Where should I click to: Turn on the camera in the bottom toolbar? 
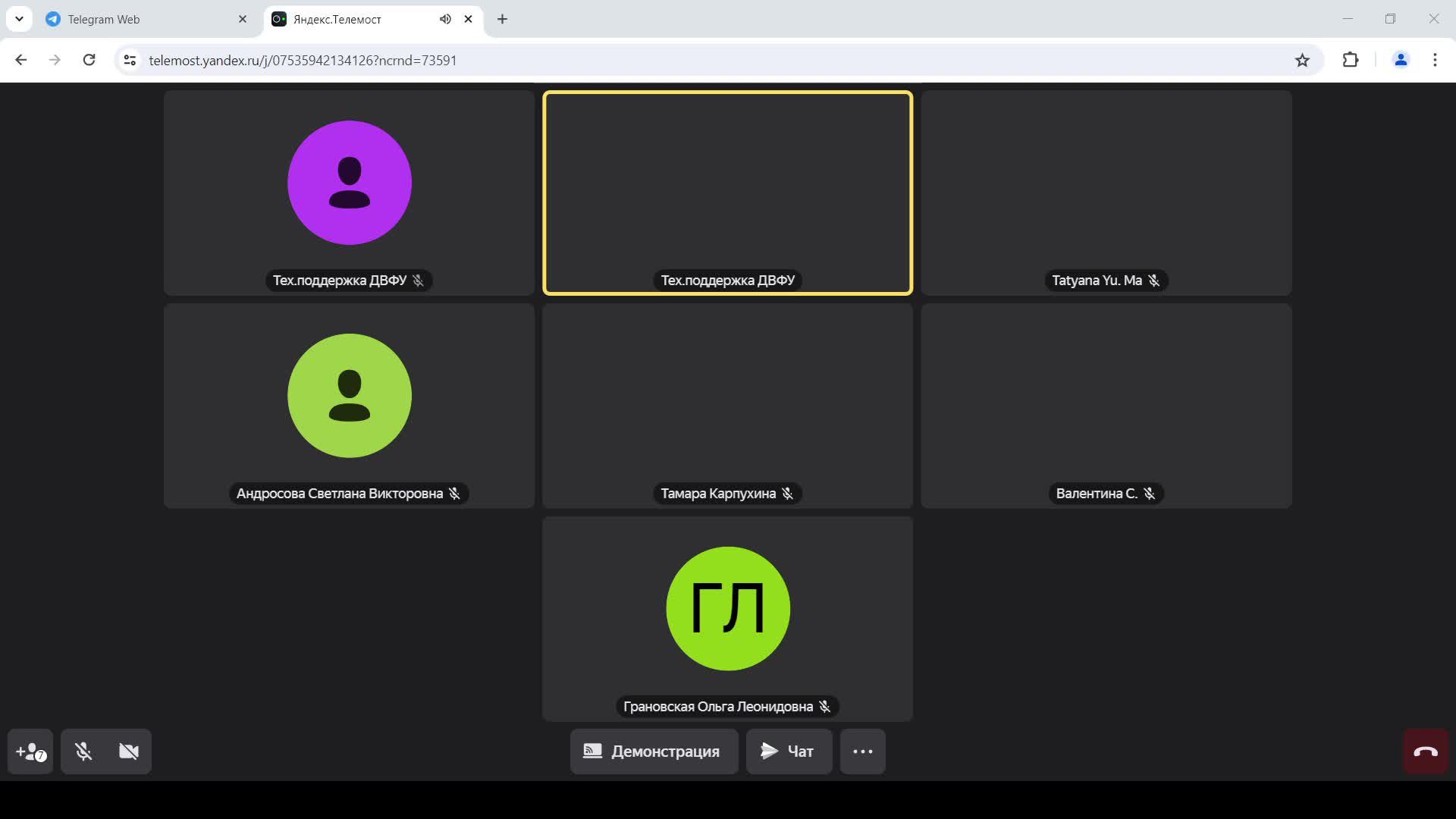pos(129,752)
